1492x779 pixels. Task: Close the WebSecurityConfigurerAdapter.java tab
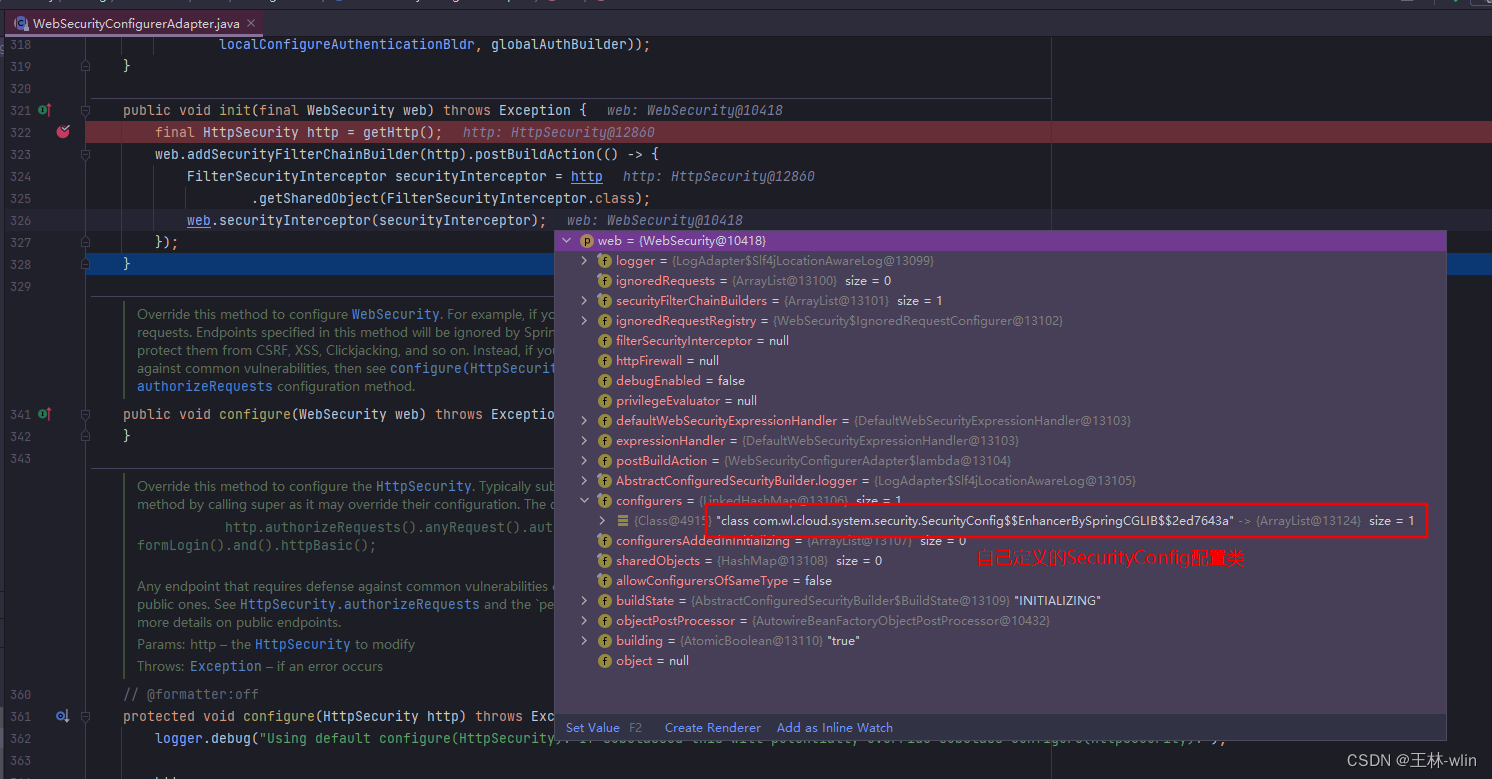[251, 22]
